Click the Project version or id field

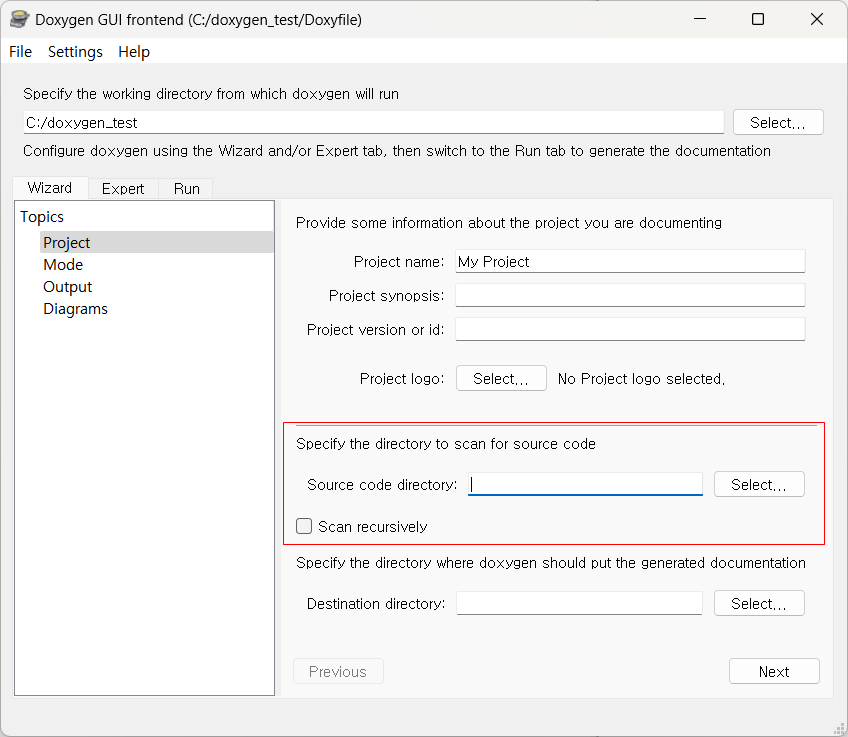pos(630,329)
